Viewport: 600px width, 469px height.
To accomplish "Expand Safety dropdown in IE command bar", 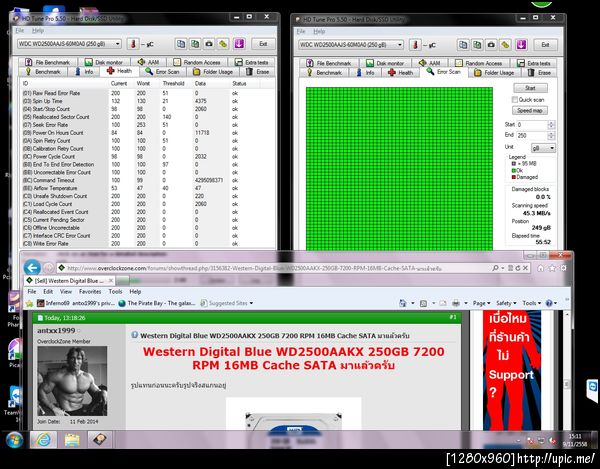I will (506, 303).
